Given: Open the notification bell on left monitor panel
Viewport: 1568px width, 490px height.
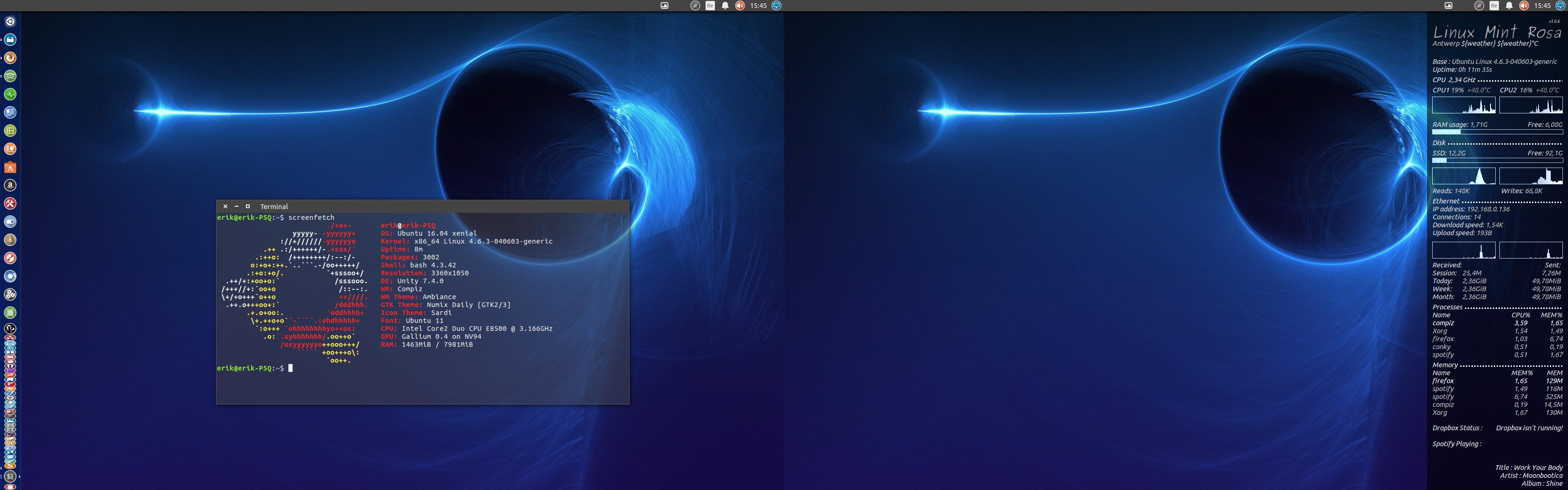Looking at the screenshot, I should (x=725, y=6).
